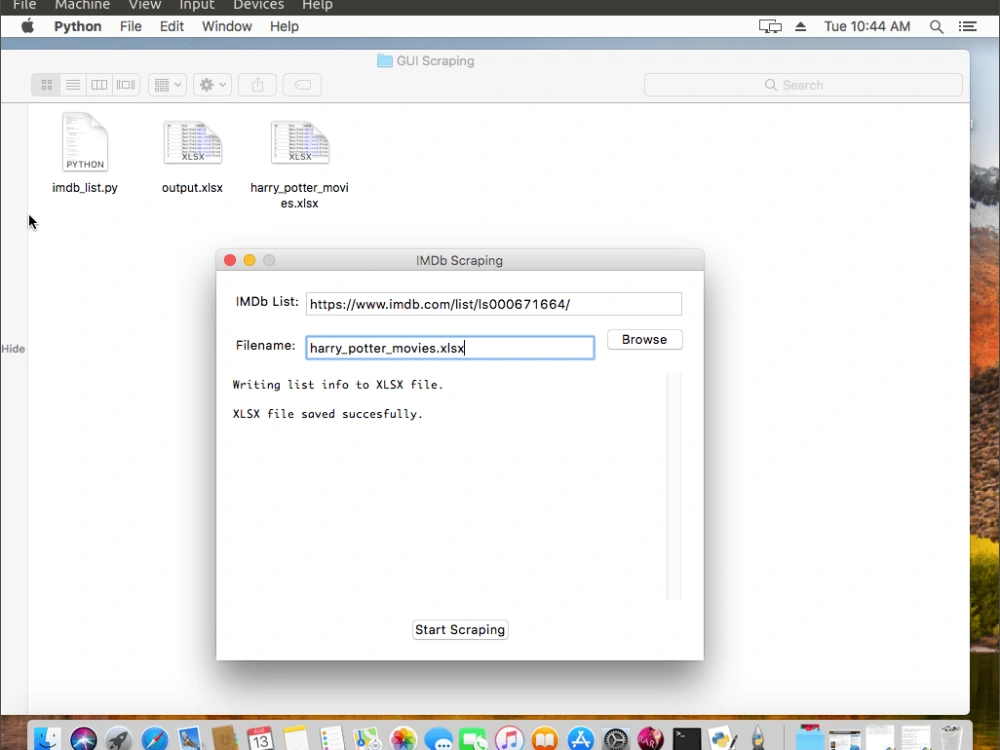Open App Store from the Dock

(x=580, y=739)
